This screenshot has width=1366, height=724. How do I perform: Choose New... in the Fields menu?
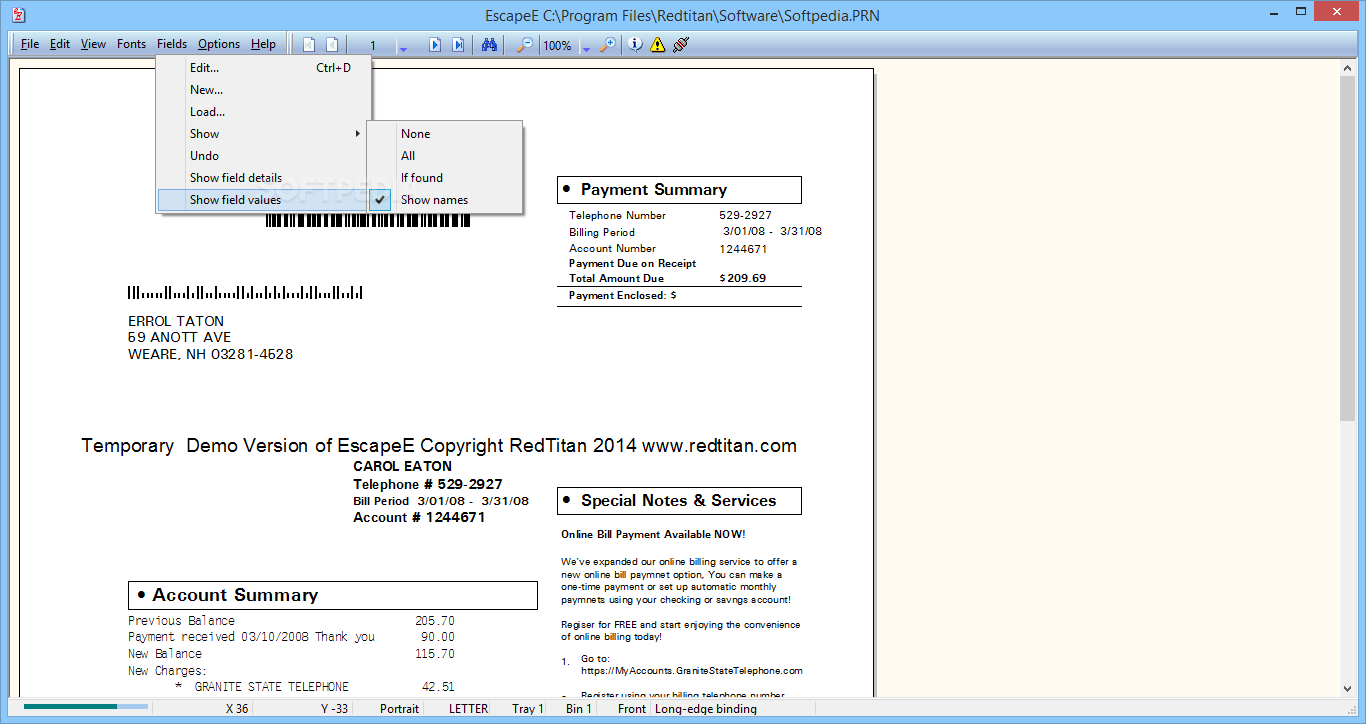pyautogui.click(x=264, y=90)
